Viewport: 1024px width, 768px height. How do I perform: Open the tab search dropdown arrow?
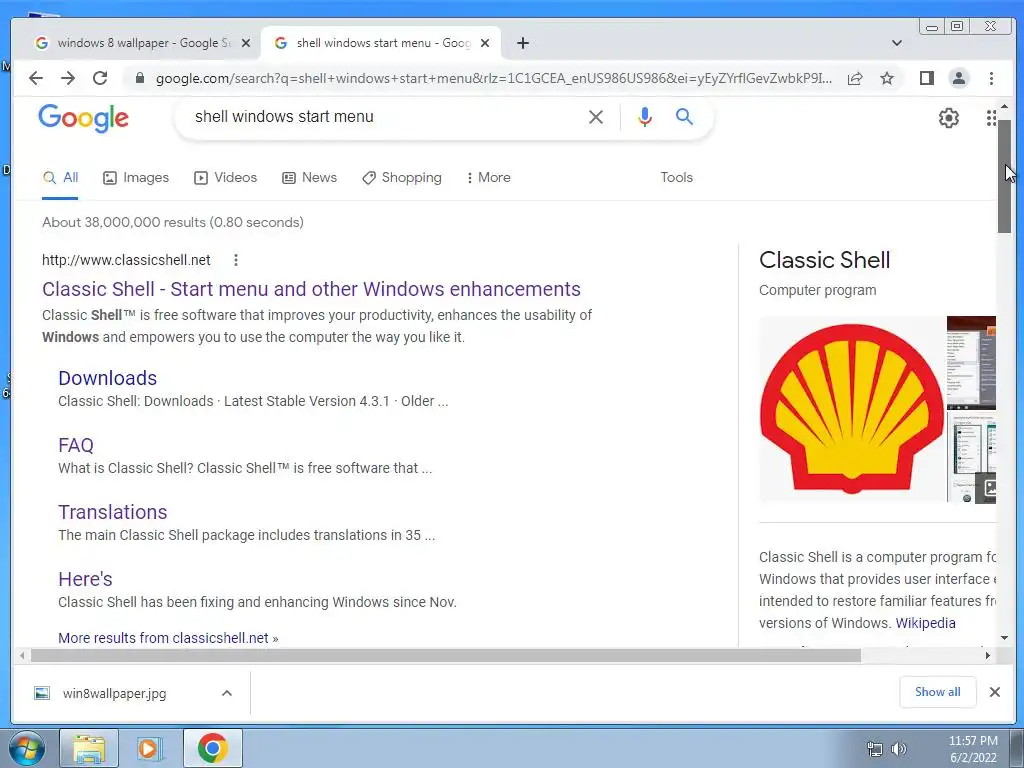897,43
